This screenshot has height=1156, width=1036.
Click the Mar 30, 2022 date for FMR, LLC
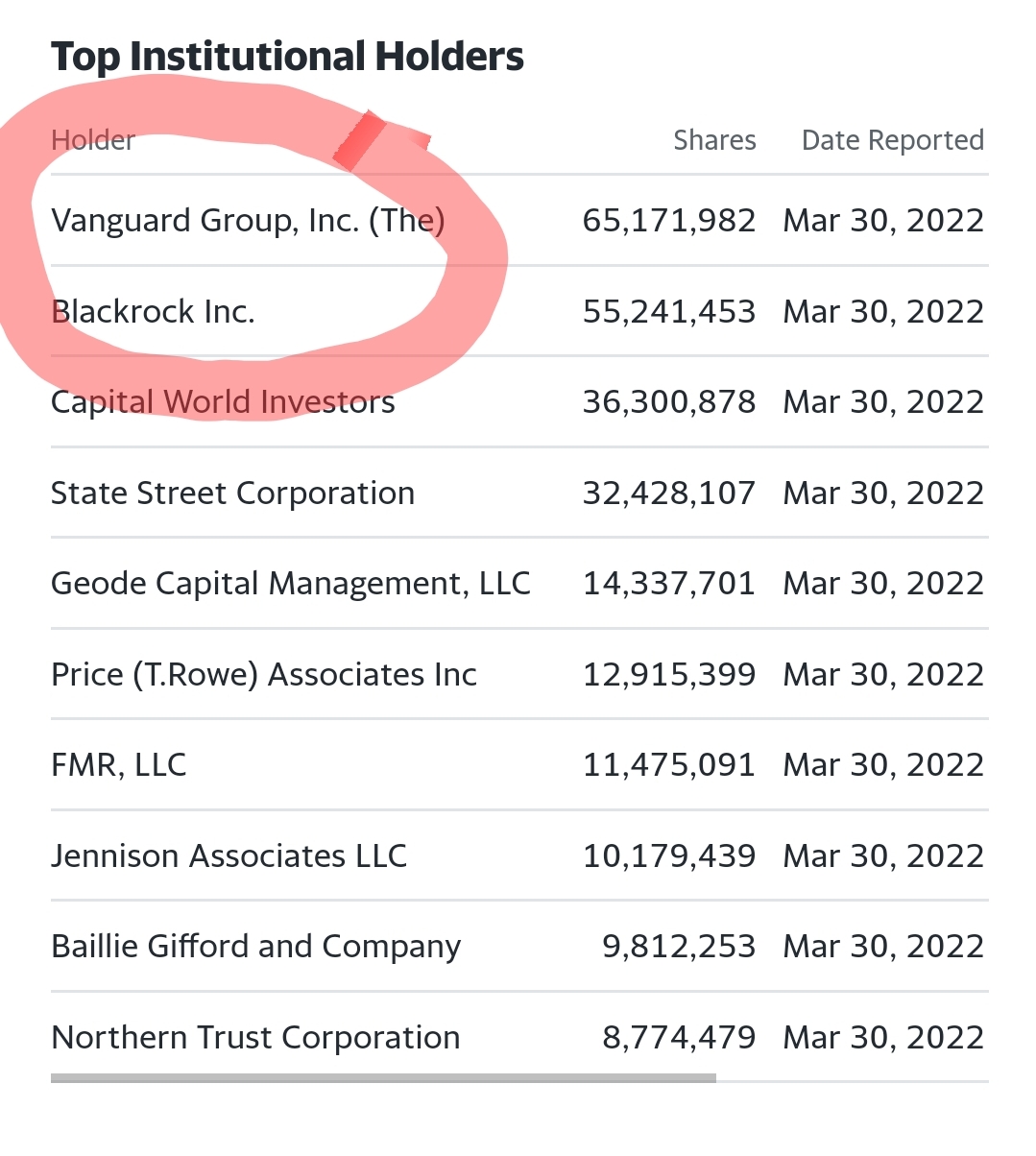[x=883, y=765]
